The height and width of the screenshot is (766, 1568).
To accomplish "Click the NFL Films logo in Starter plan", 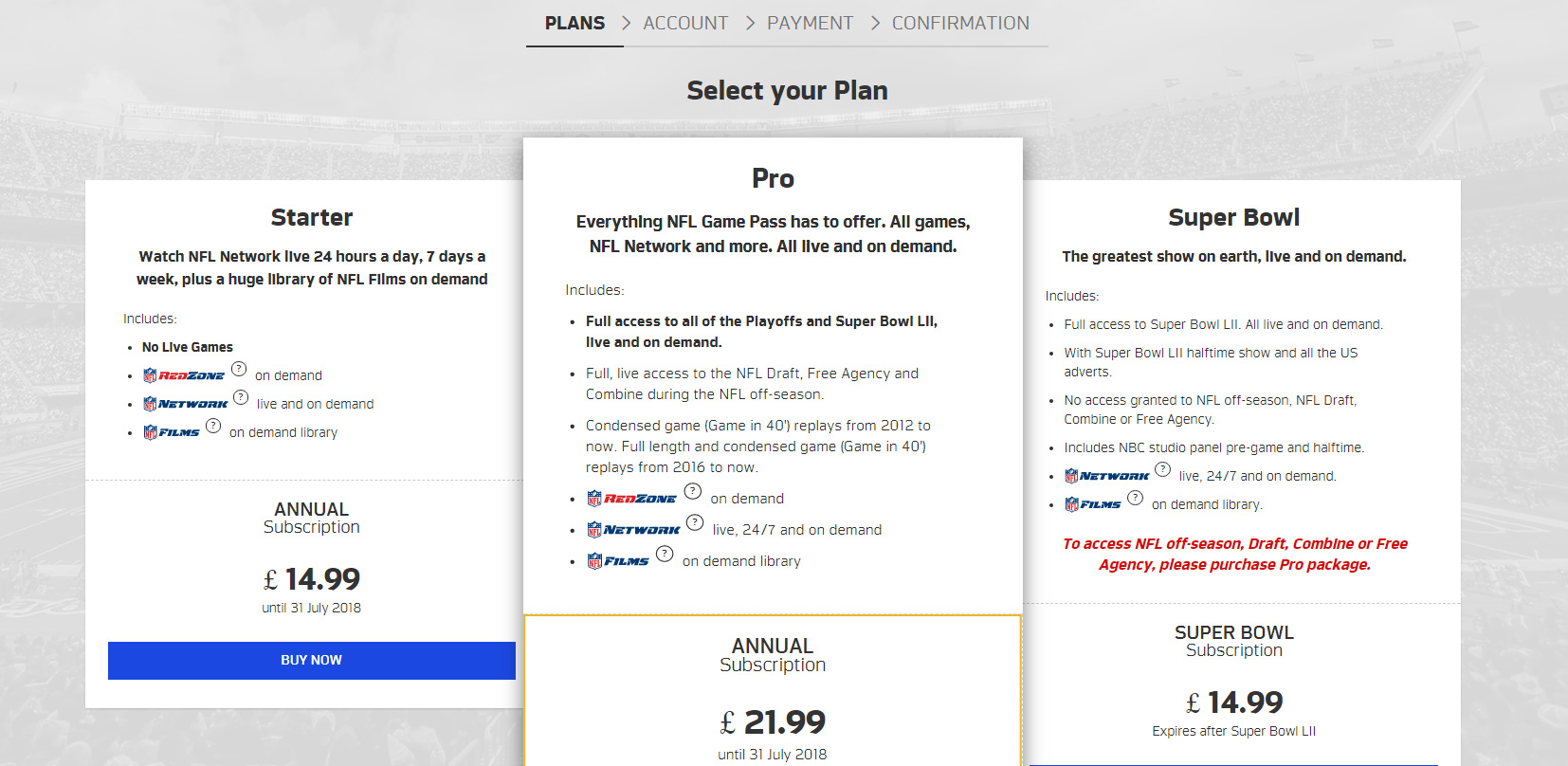I will (172, 432).
